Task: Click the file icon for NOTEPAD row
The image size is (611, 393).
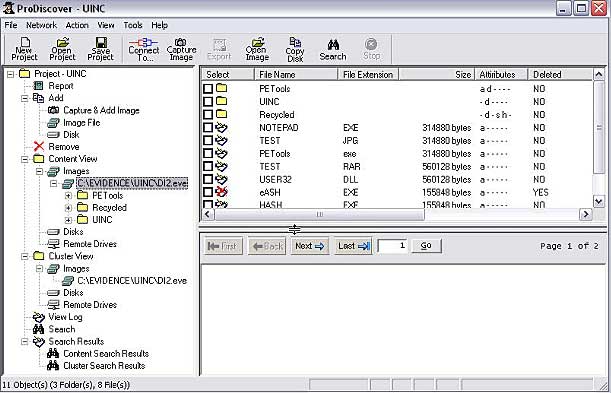Action: click(x=222, y=127)
